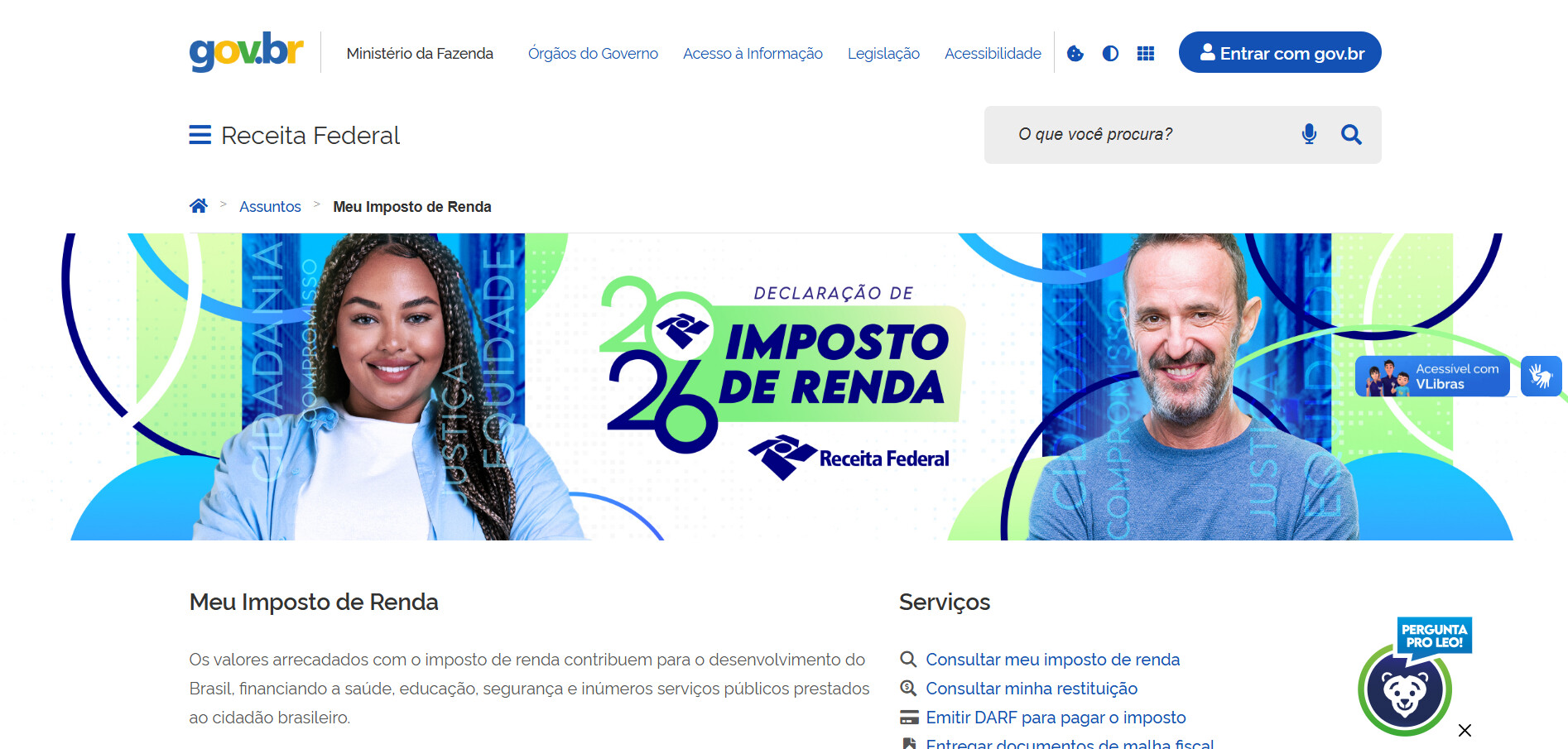Close the Pergunta pro Leo widget
1568x749 pixels.
coord(1465,730)
